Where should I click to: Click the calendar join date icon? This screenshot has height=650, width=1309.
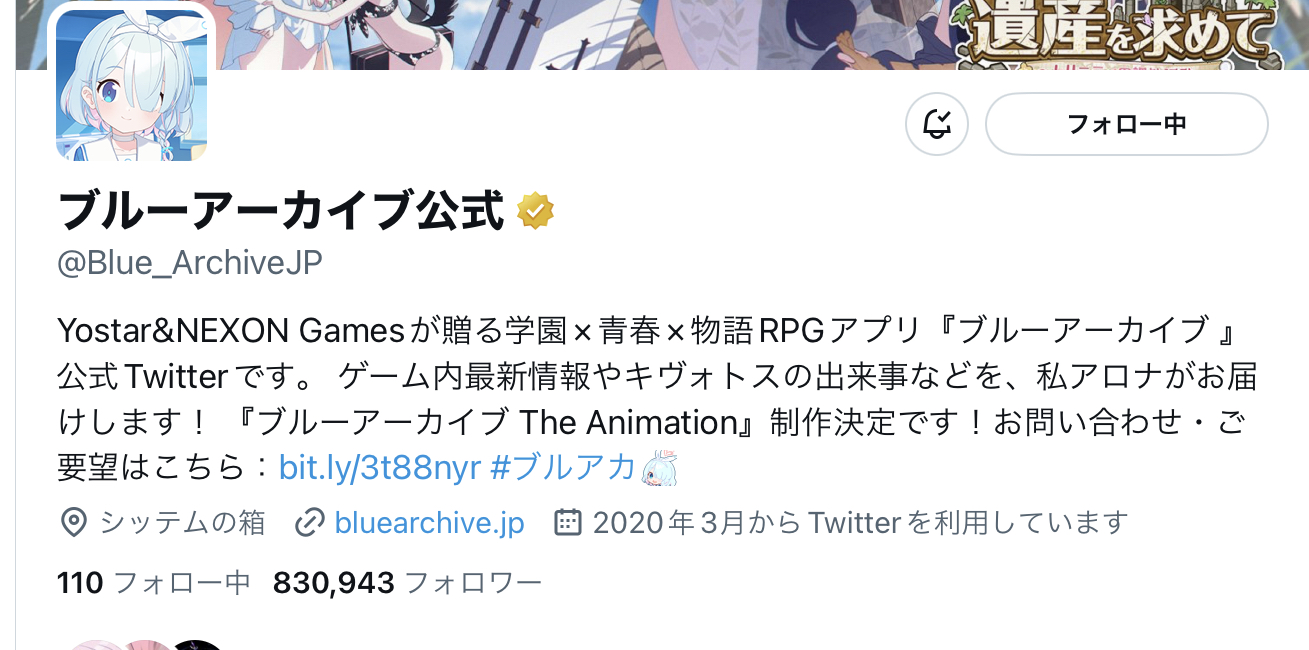tap(568, 522)
